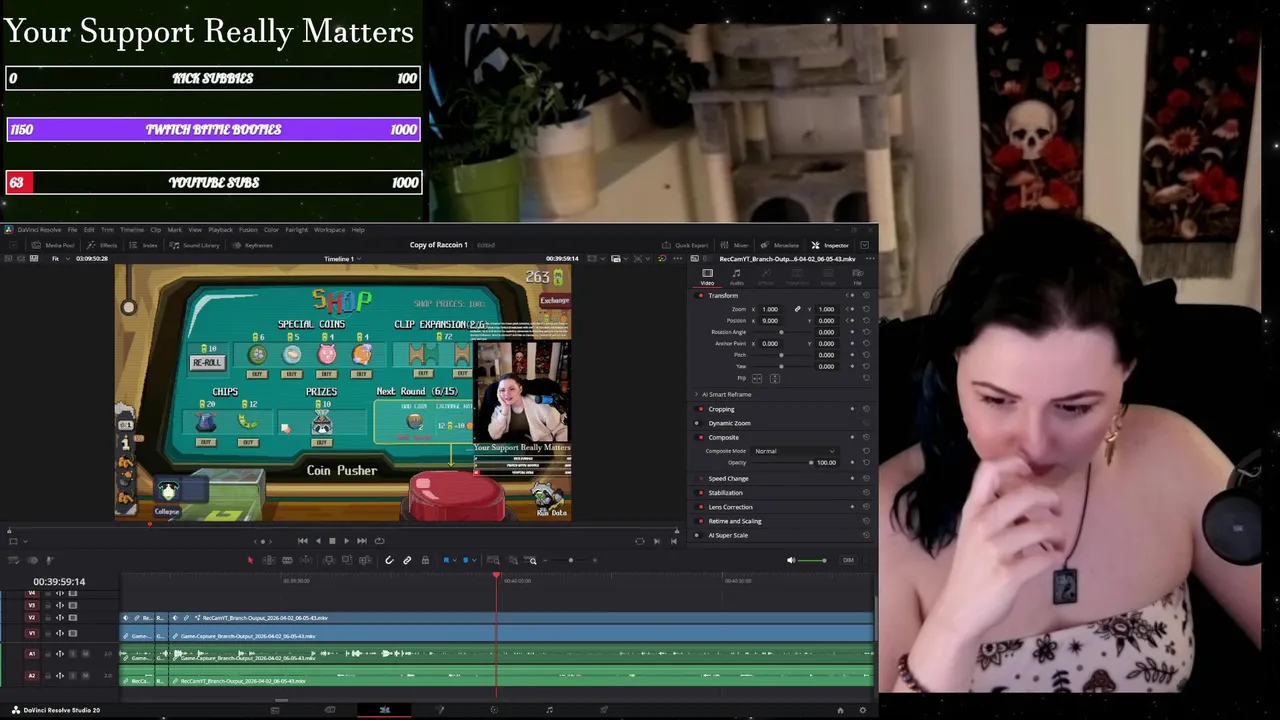This screenshot has height=720, width=1280.
Task: Open the Effects panel
Action: [x=103, y=245]
